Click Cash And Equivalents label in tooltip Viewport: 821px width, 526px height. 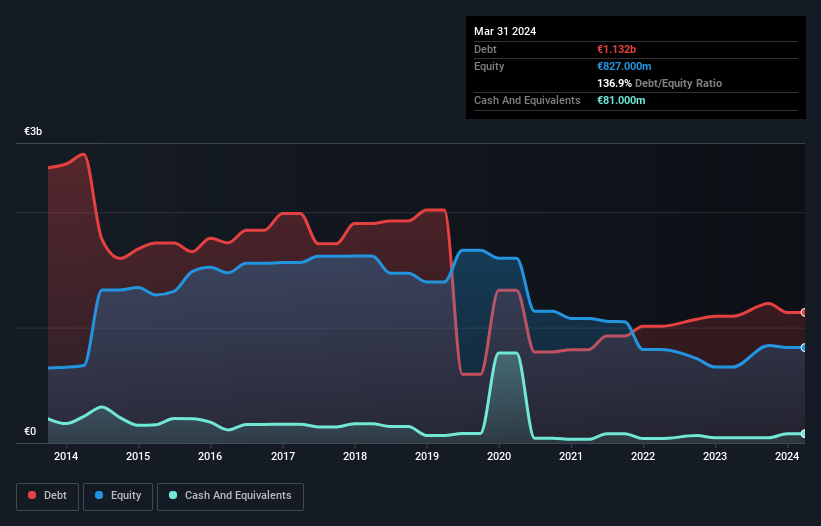(527, 100)
